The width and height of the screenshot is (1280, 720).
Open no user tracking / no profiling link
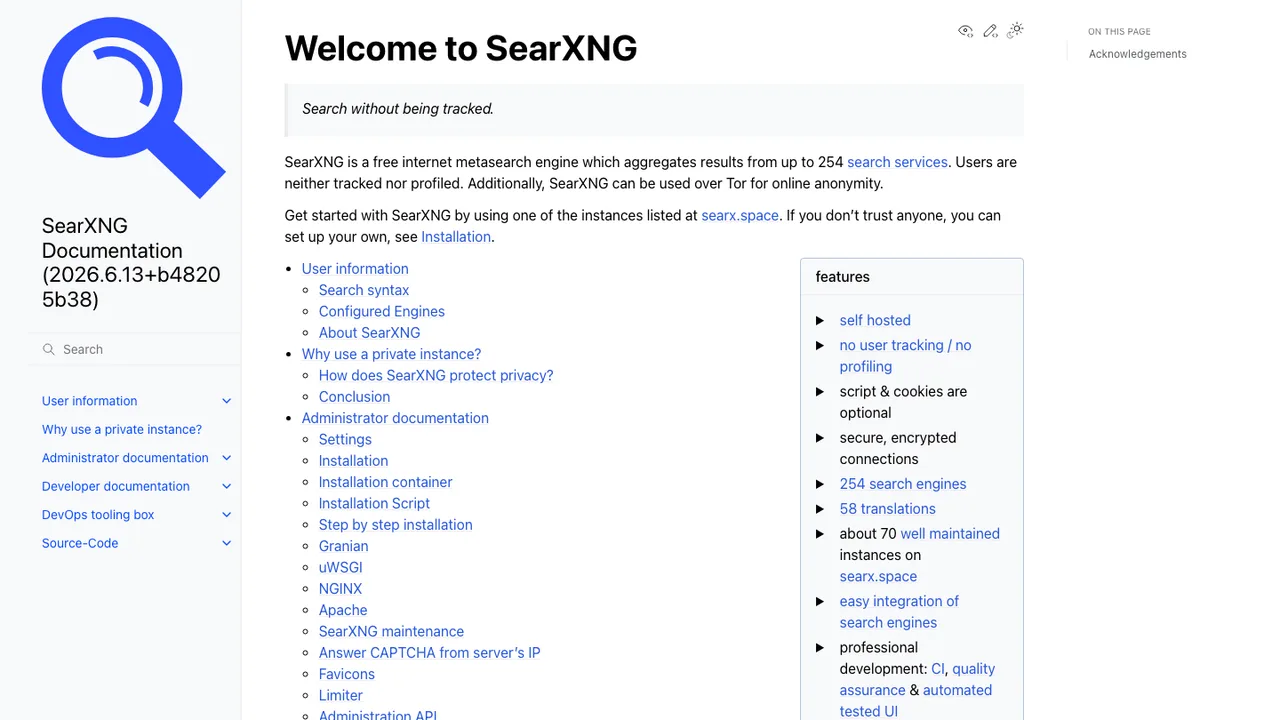pos(905,356)
